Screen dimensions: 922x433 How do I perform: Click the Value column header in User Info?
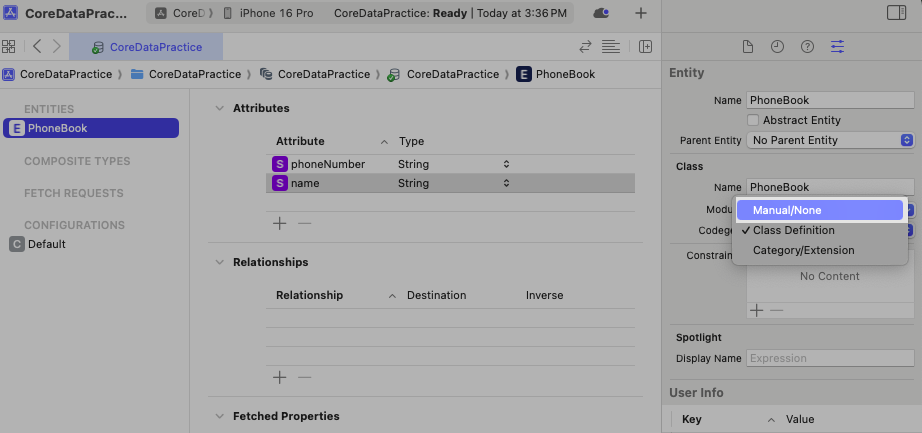800,419
